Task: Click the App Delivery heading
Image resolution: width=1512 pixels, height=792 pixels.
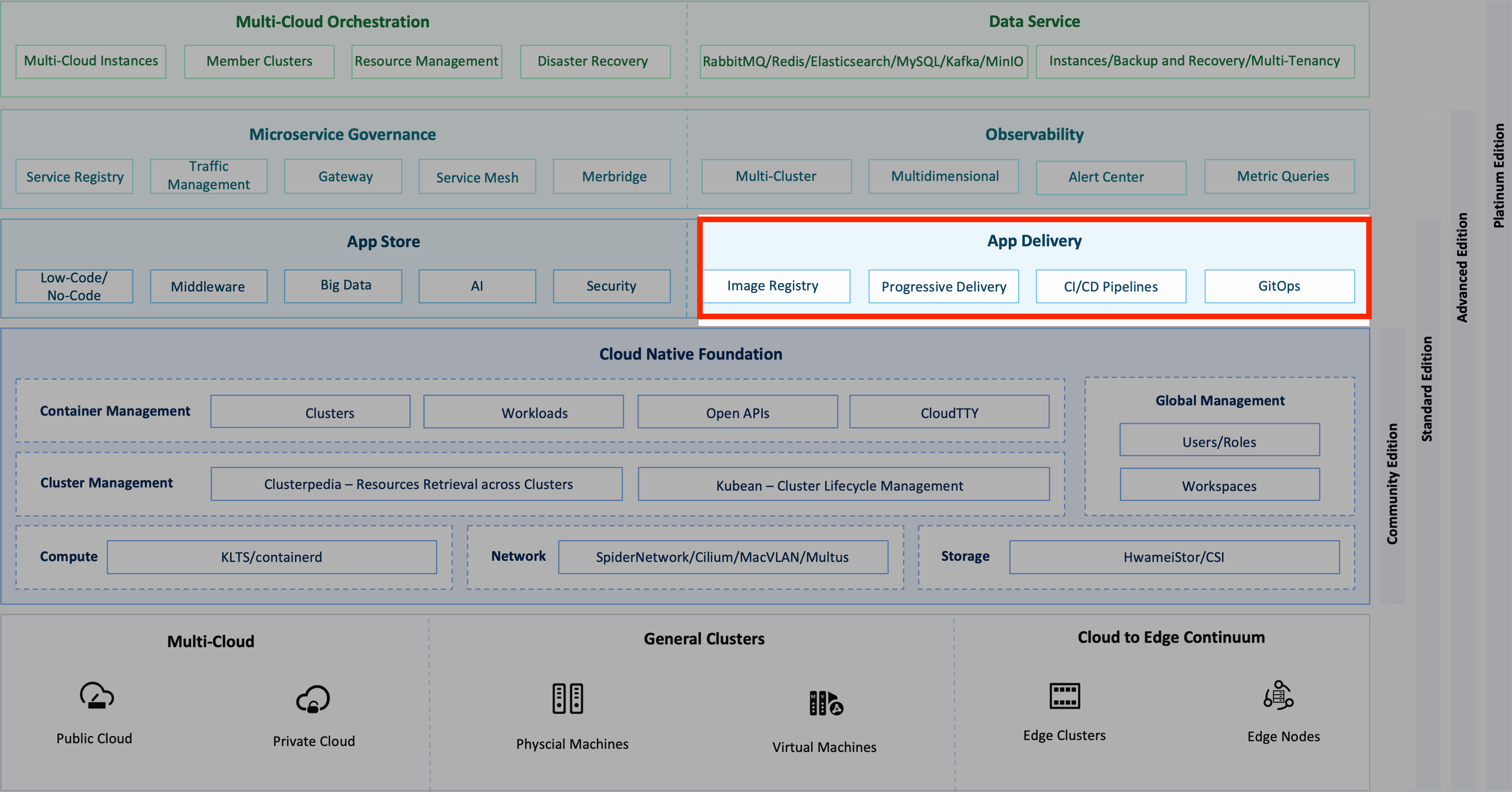Action: 1034,241
